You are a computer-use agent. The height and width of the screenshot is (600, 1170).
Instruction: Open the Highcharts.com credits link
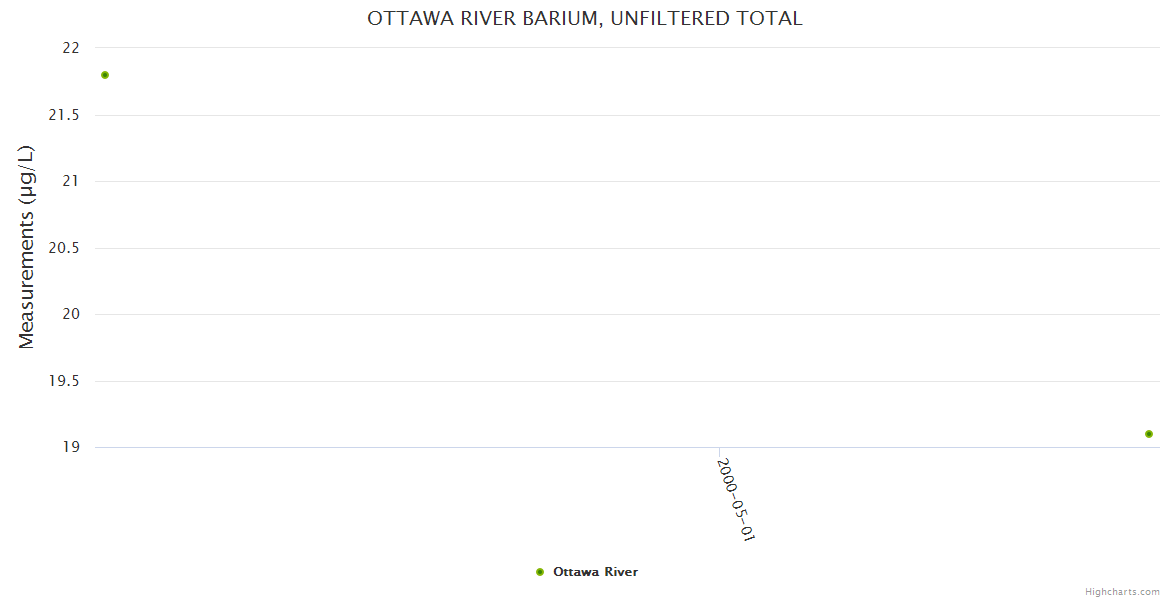1122,592
